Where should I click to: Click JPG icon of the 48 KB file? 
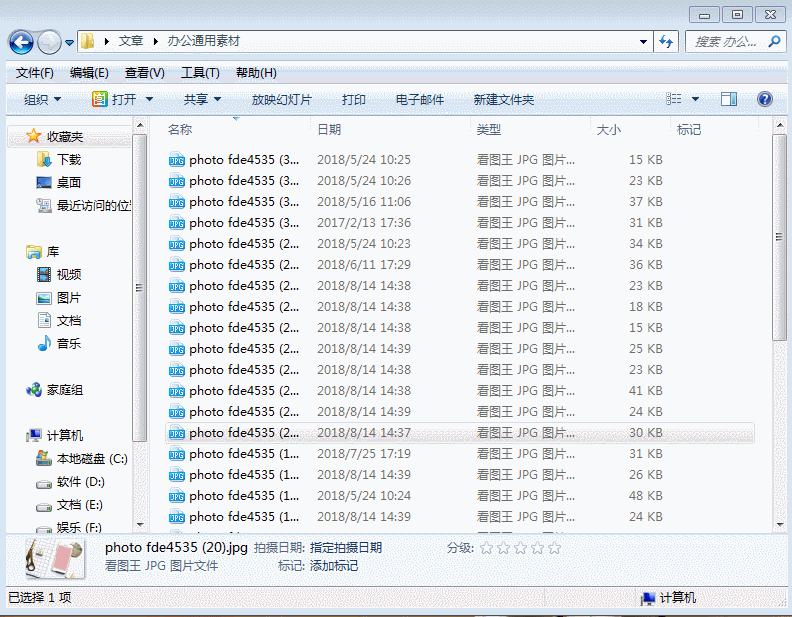(177, 496)
